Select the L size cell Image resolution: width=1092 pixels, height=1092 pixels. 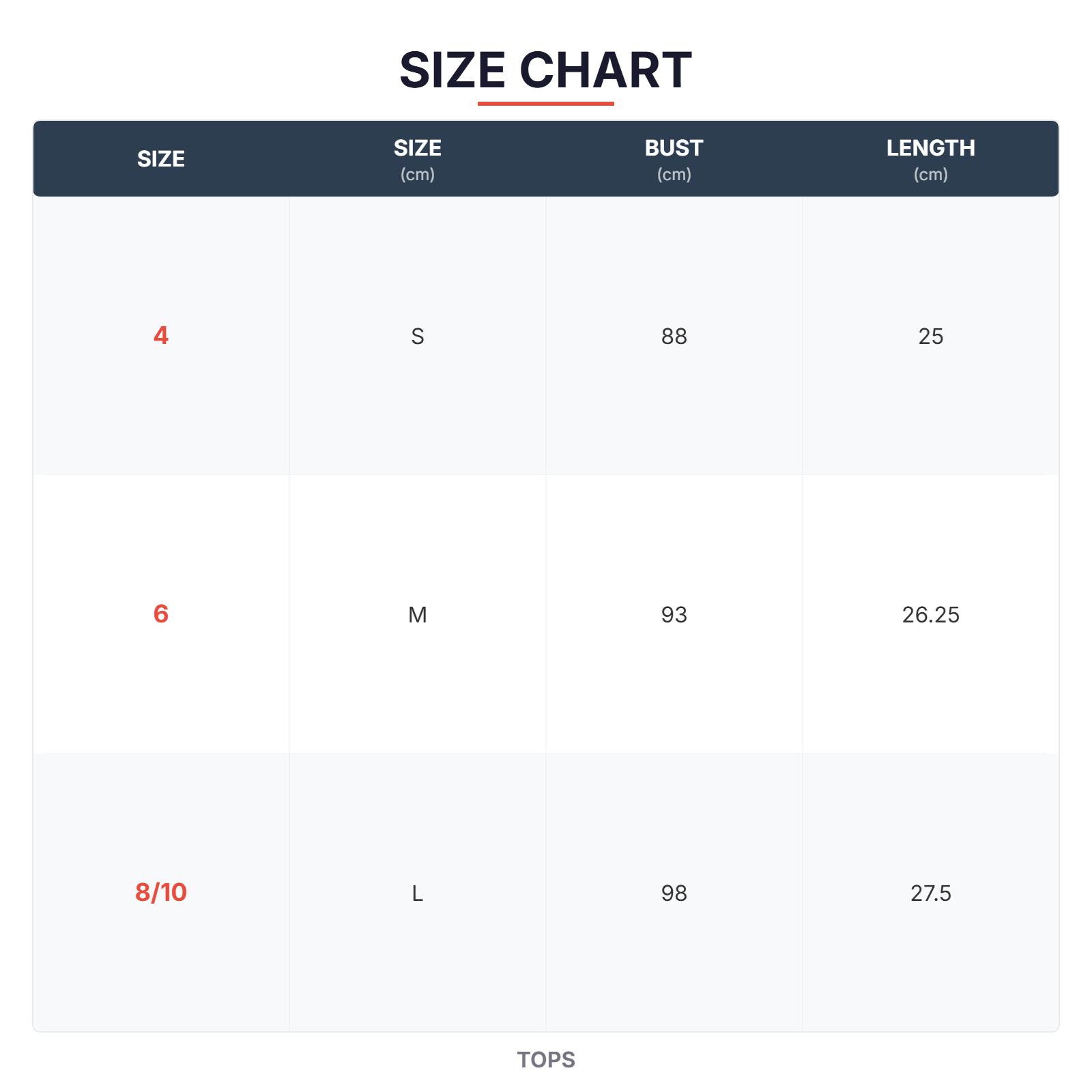click(x=417, y=893)
